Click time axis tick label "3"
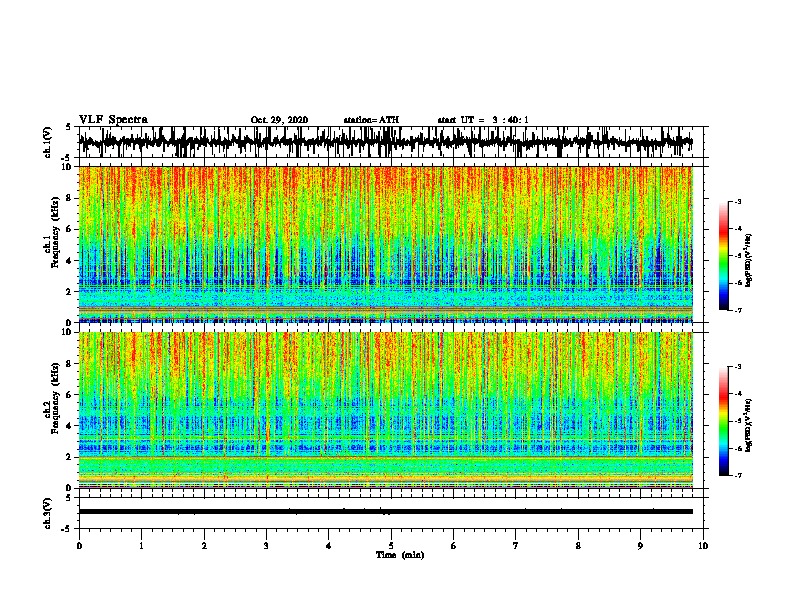792x612 pixels. click(266, 546)
